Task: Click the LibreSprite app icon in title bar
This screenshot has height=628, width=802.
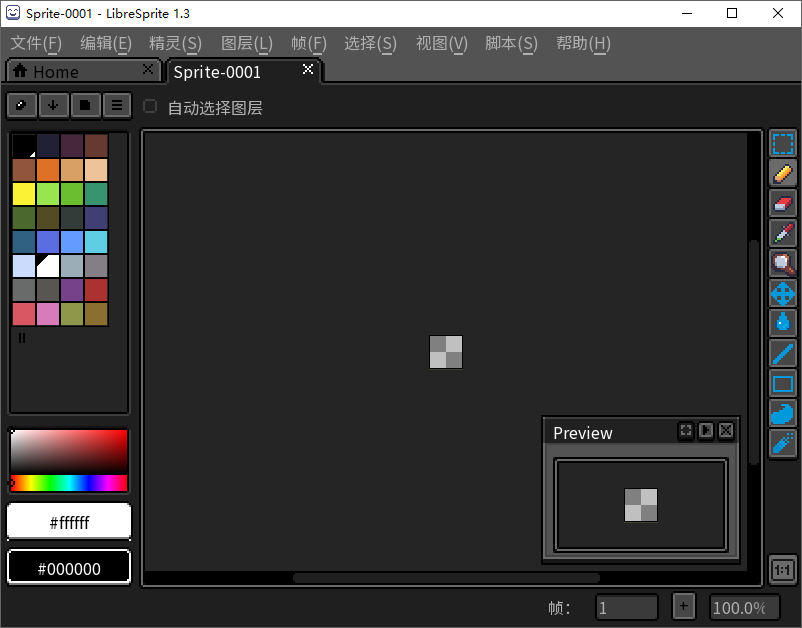Action: point(13,13)
